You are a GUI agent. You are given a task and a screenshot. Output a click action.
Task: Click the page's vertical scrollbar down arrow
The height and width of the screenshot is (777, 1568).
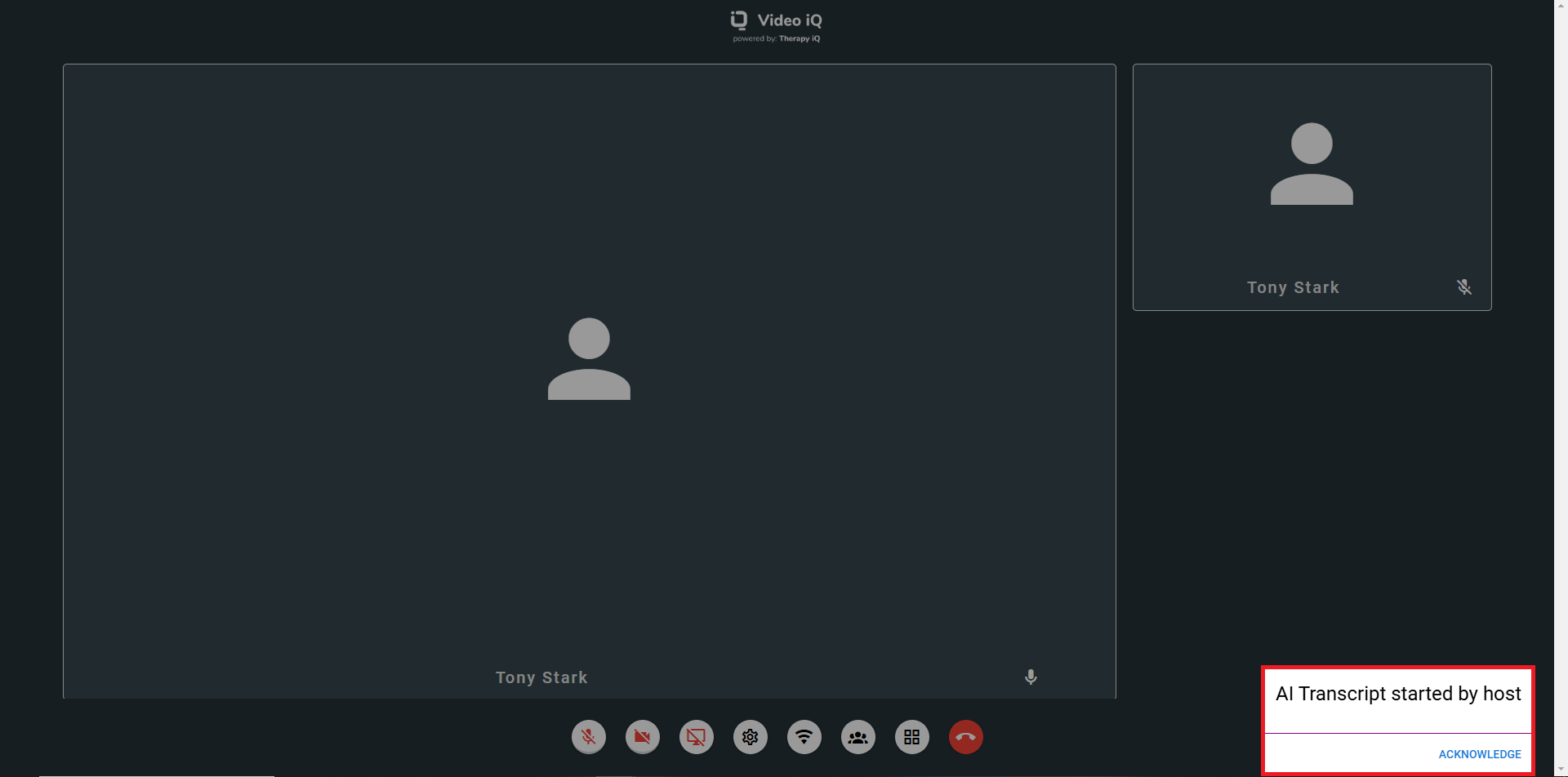1561,770
